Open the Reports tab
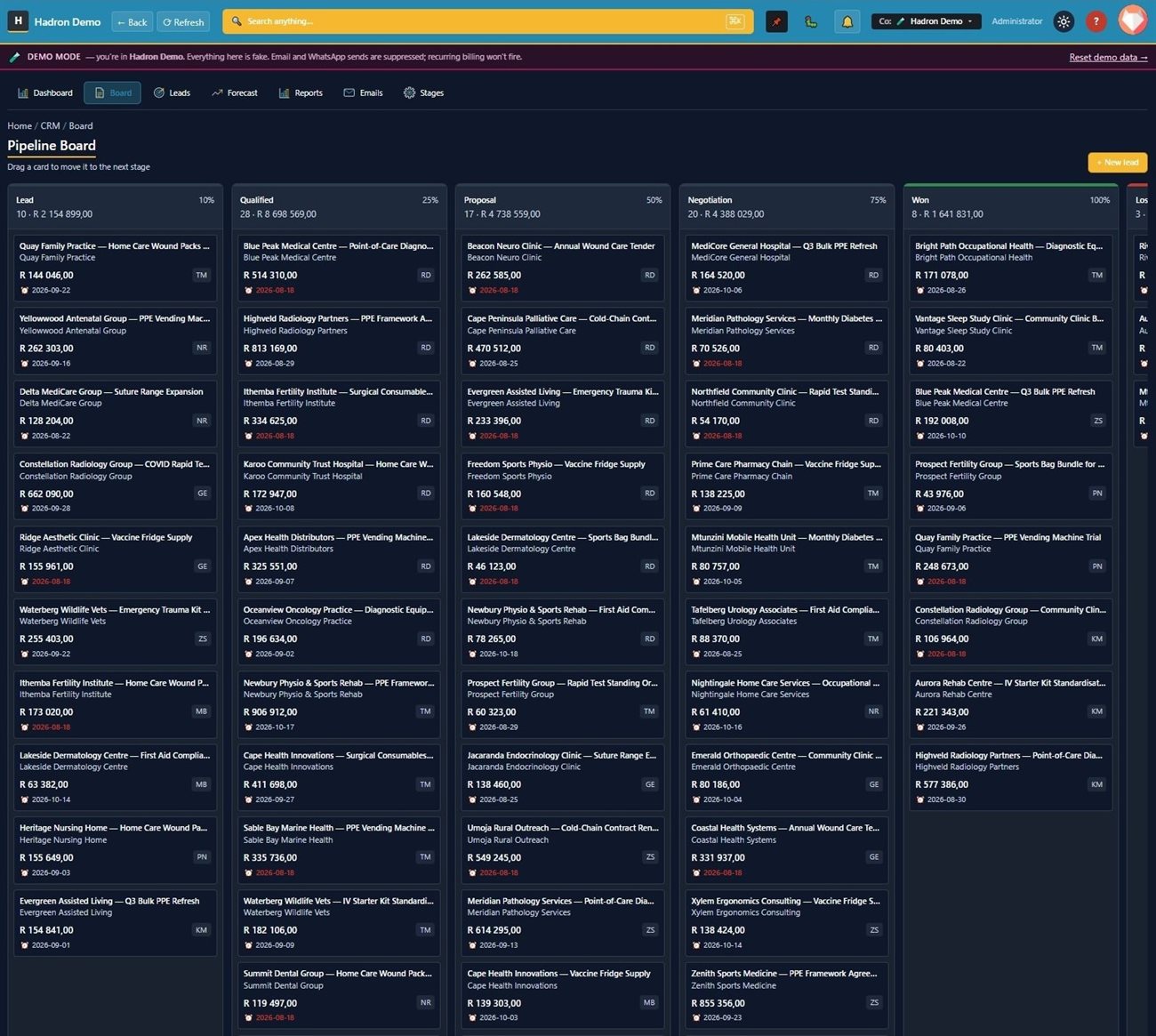The height and width of the screenshot is (1036, 1156). point(301,92)
